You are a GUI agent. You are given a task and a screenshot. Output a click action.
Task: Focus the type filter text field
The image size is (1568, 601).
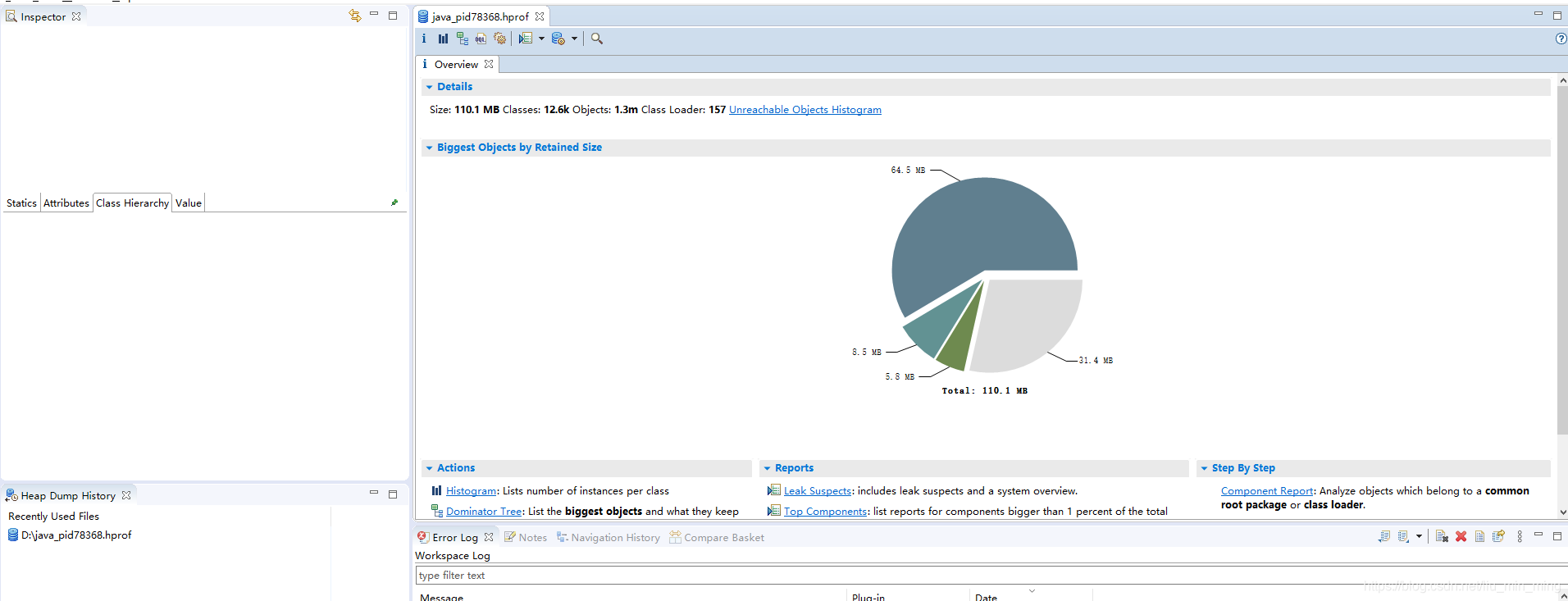coord(991,575)
